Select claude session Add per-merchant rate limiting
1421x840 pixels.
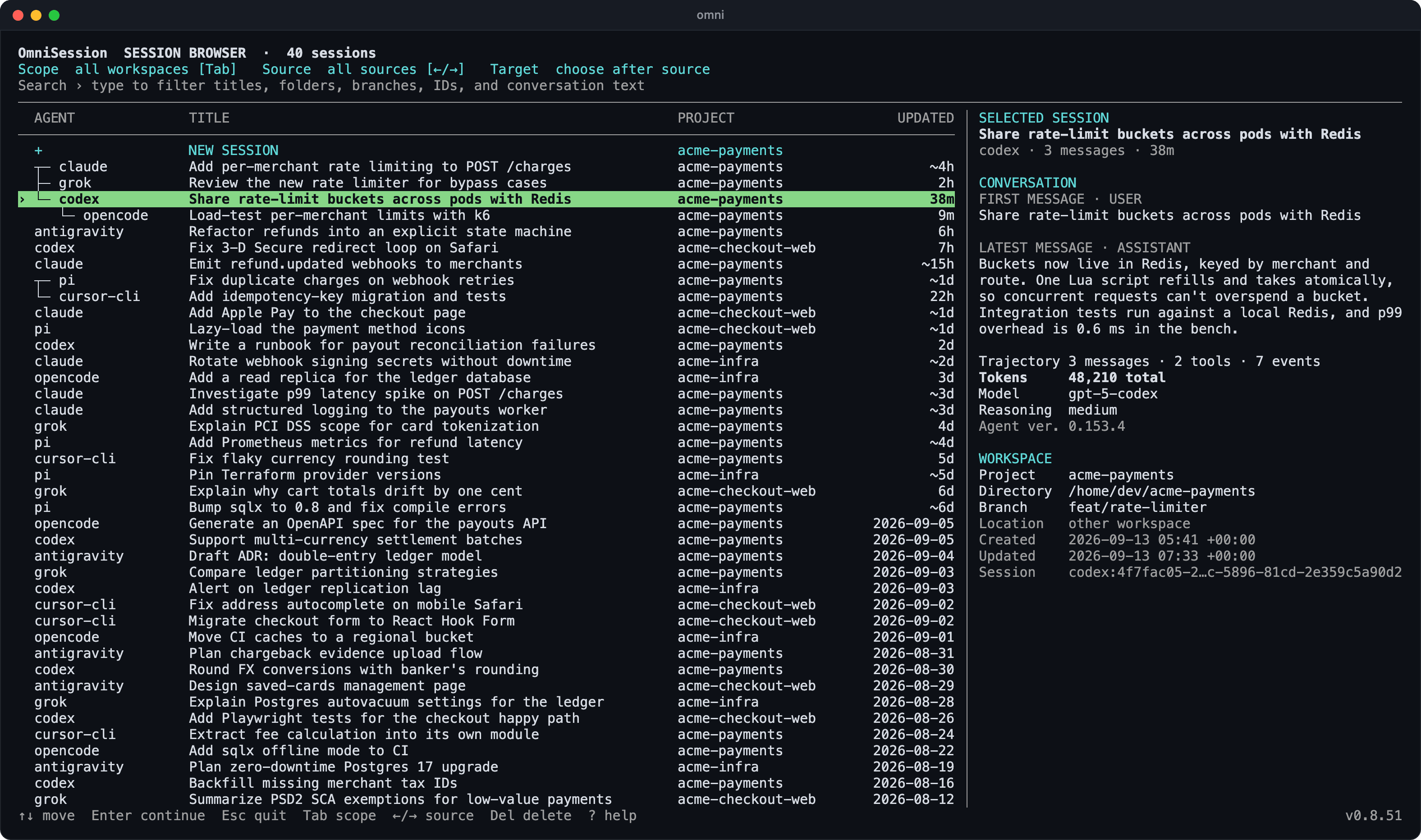[x=486, y=167]
